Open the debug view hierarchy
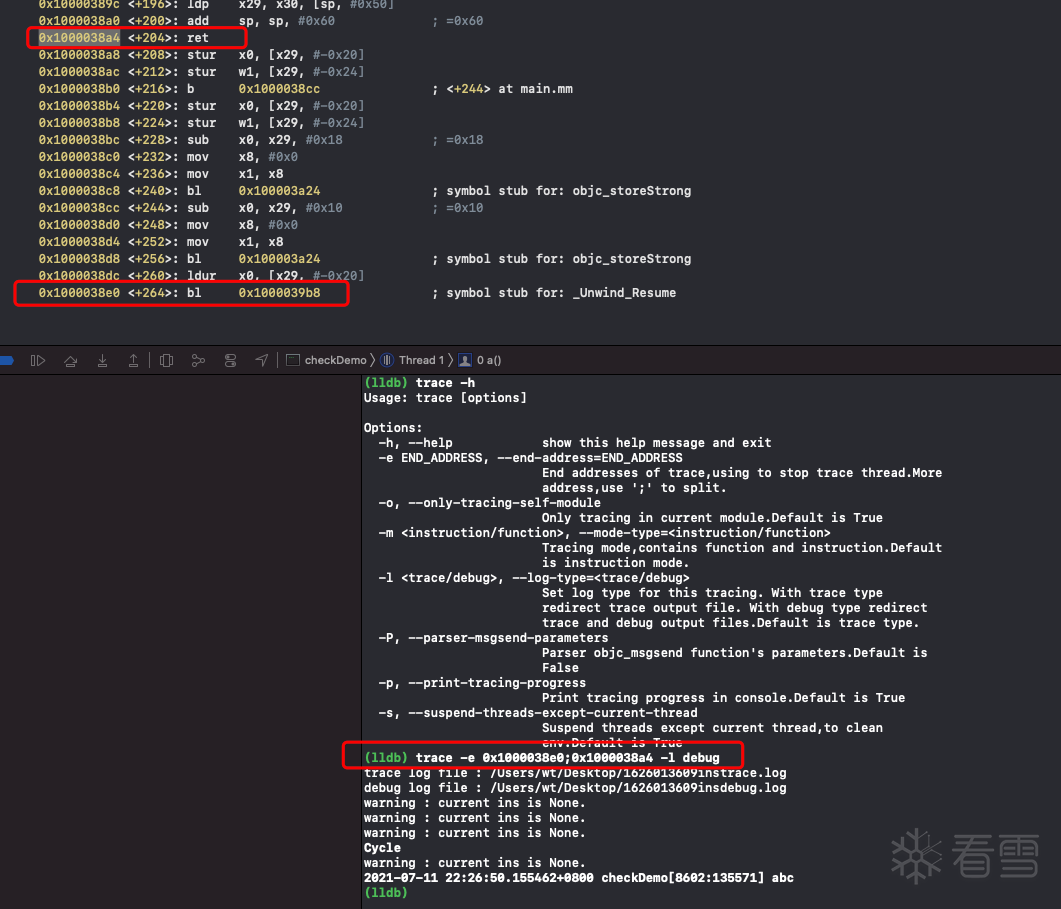The height and width of the screenshot is (909, 1061). pos(167,360)
